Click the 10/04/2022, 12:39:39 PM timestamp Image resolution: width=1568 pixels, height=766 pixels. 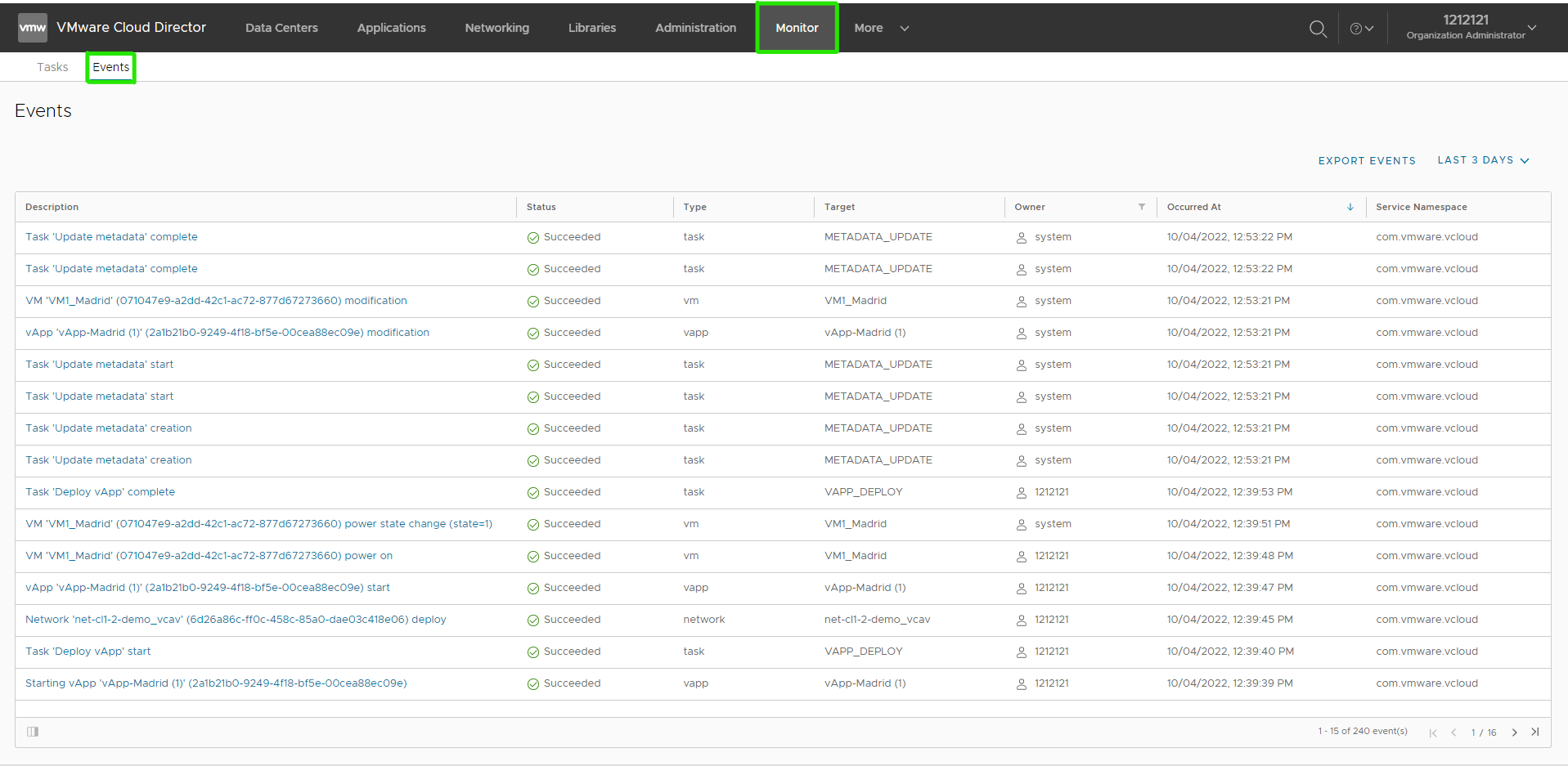tap(1229, 683)
